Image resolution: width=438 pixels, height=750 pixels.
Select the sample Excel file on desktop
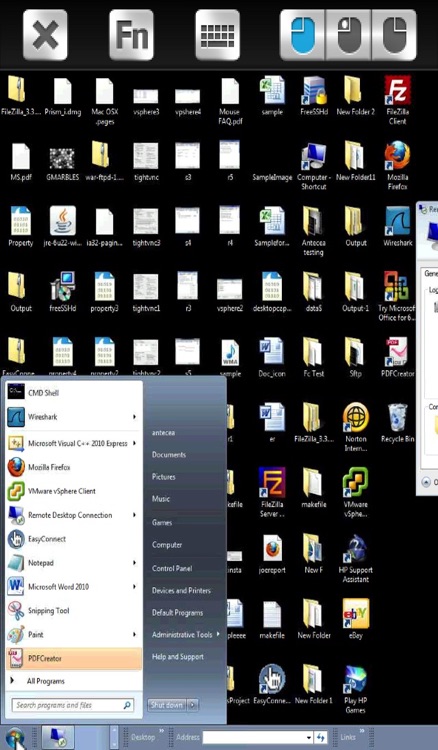point(272,96)
